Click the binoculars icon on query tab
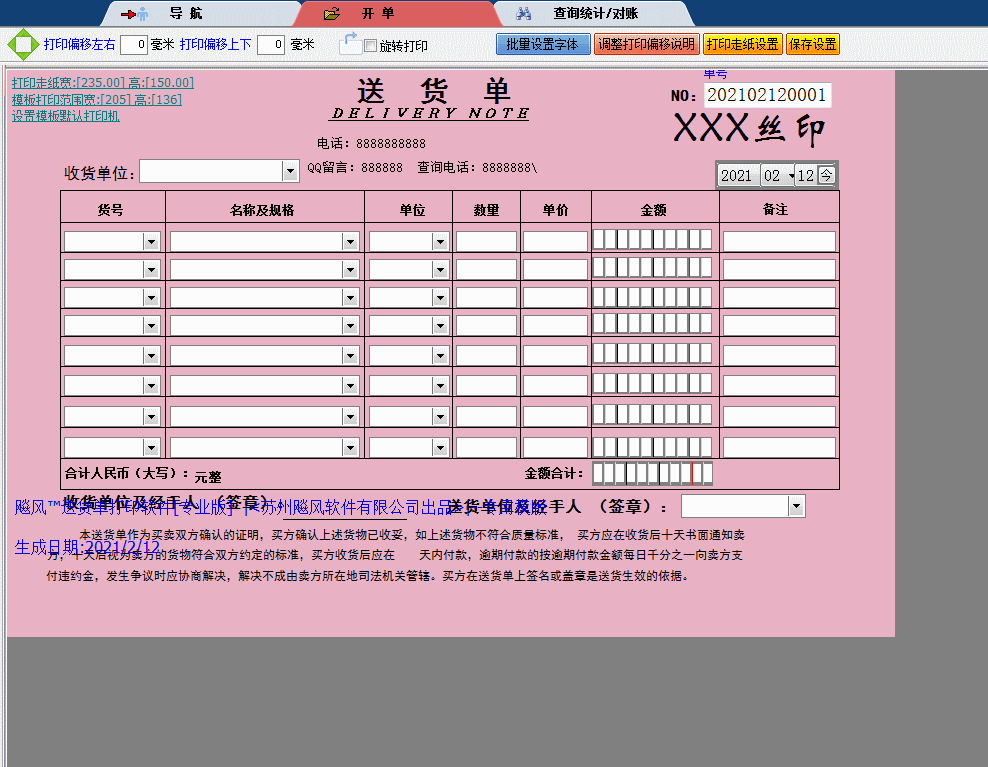The width and height of the screenshot is (988, 767). tap(524, 14)
